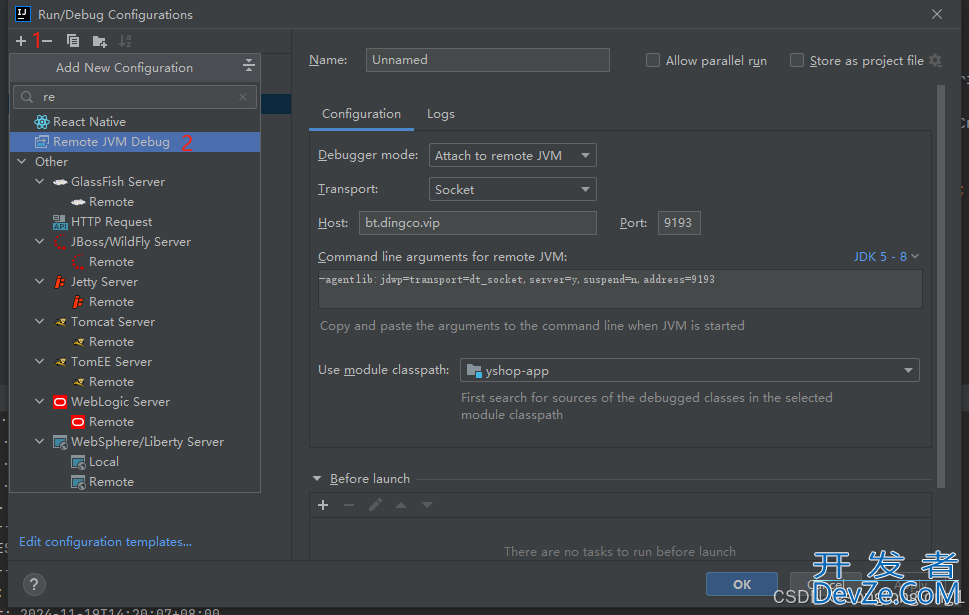Collapse the Jetty Server node
Viewport: 969px width, 615px height.
[x=40, y=282]
